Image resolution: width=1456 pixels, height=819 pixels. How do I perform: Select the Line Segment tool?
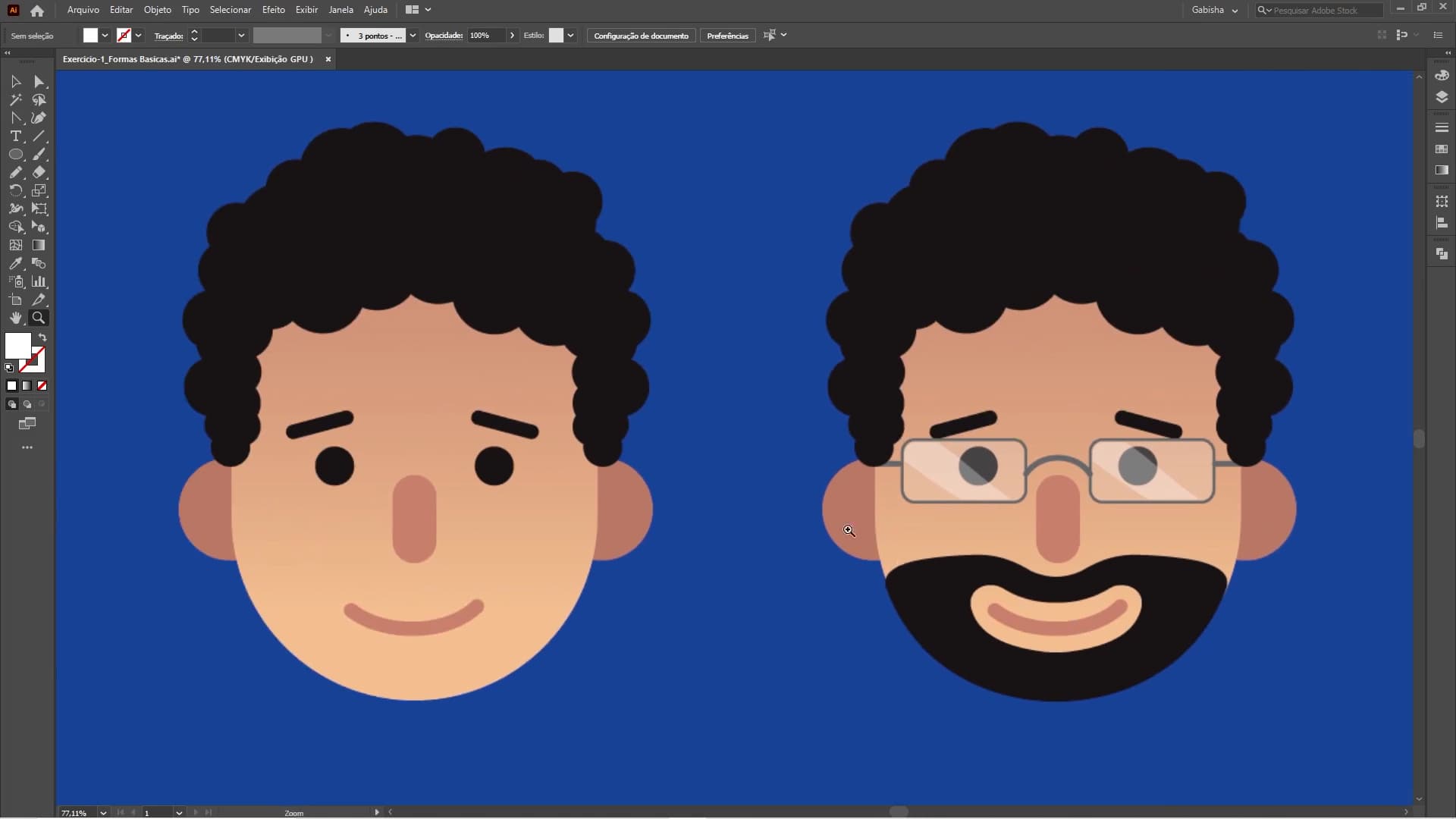point(39,136)
